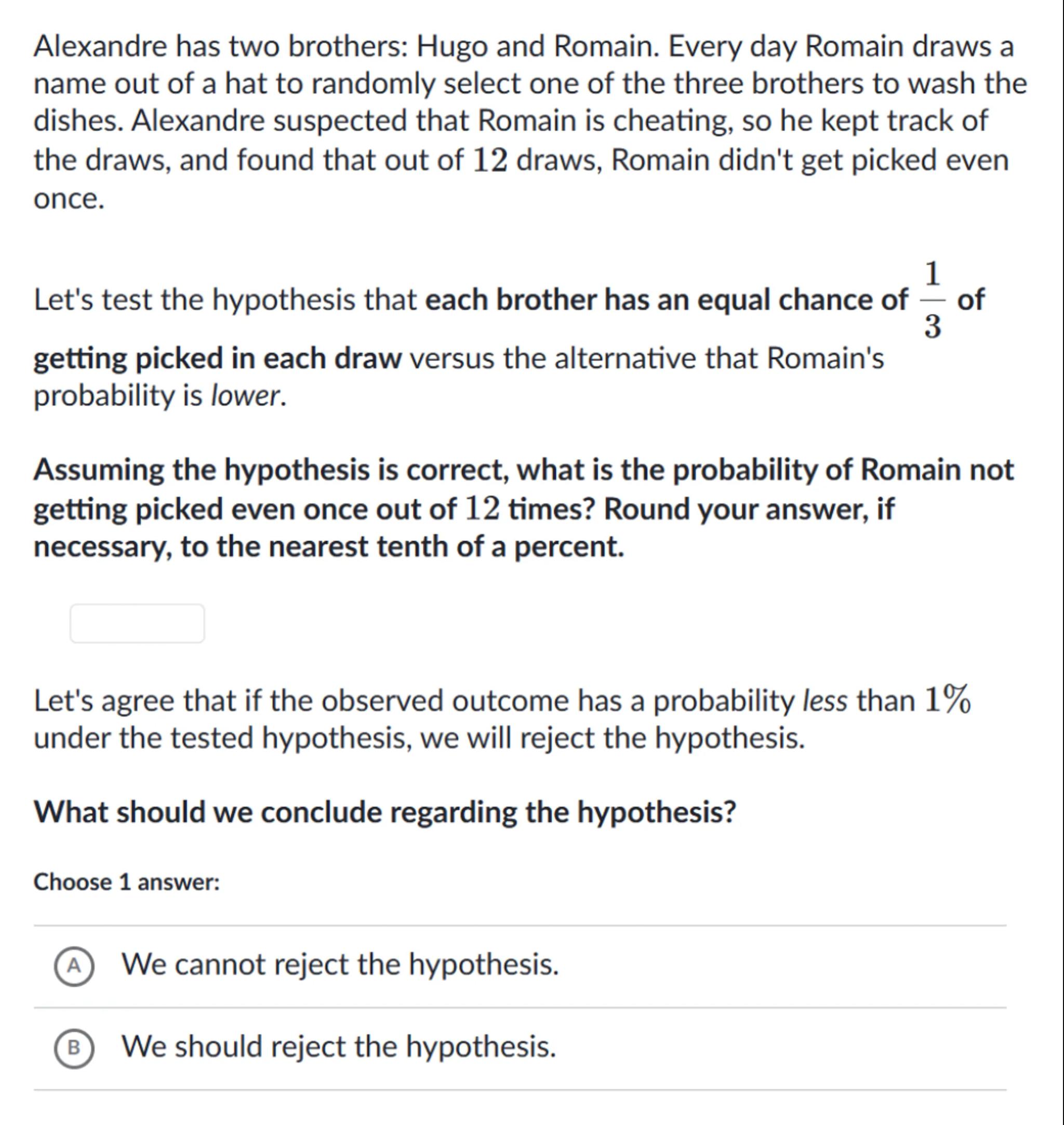Click the italic word "less"

[x=824, y=701]
